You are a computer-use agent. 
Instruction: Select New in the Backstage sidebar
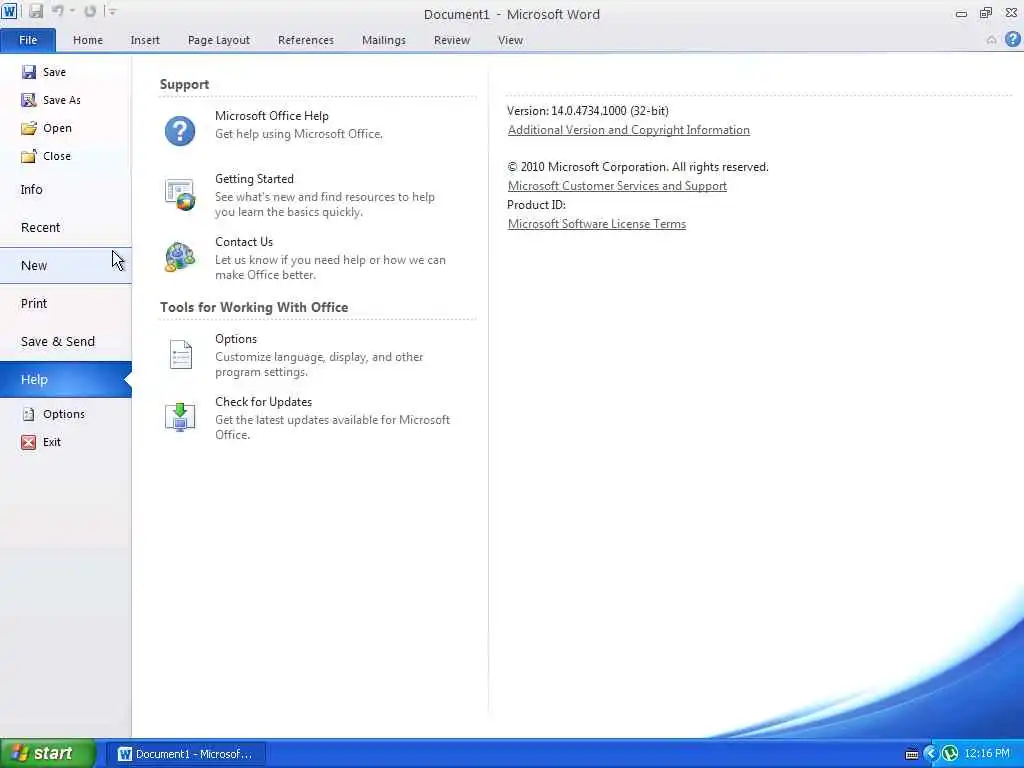click(x=65, y=265)
